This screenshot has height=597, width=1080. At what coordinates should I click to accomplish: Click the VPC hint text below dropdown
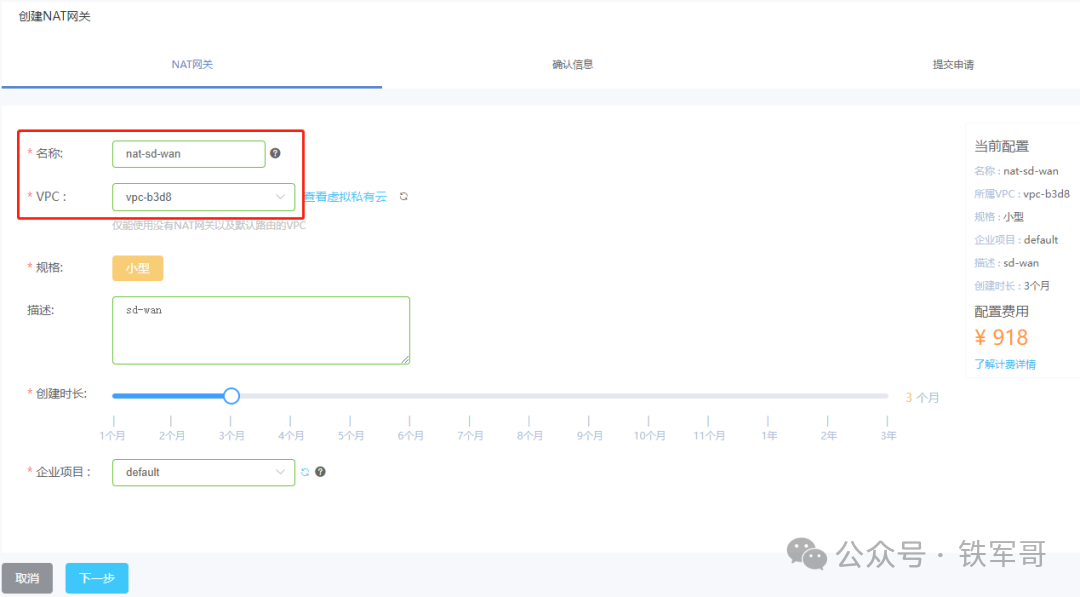tap(209, 225)
